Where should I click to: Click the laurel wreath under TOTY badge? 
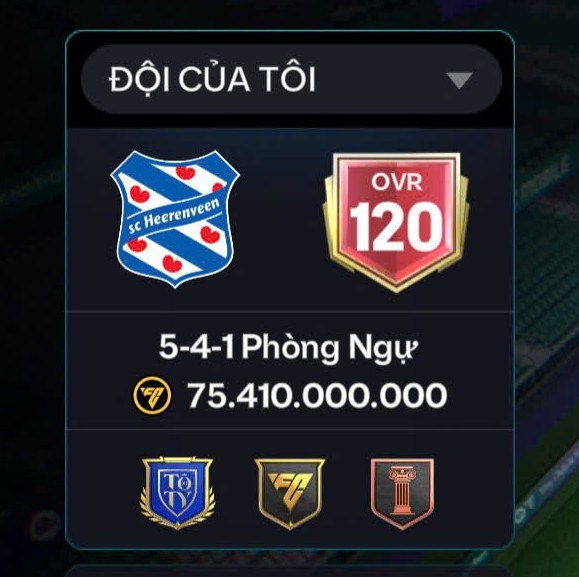pos(177,517)
